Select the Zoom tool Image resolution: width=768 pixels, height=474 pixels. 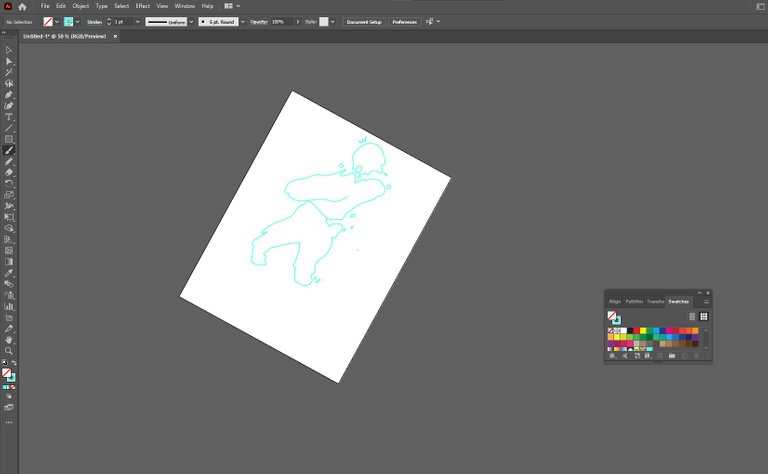[9, 351]
